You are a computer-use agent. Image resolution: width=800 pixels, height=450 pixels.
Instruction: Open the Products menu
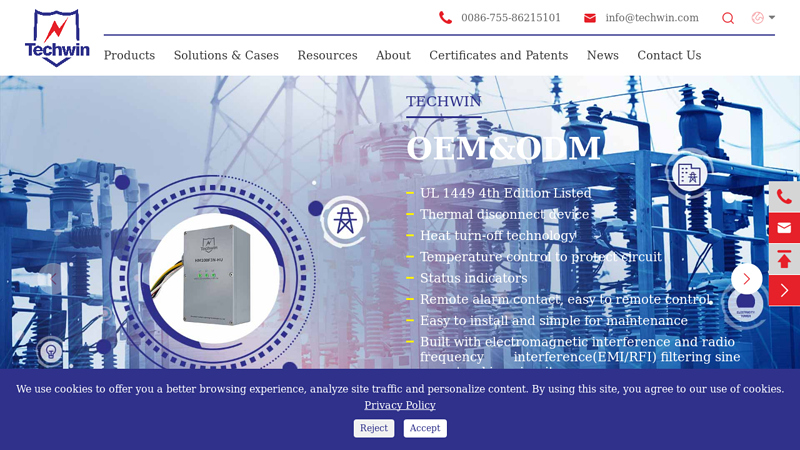pyautogui.click(x=129, y=55)
